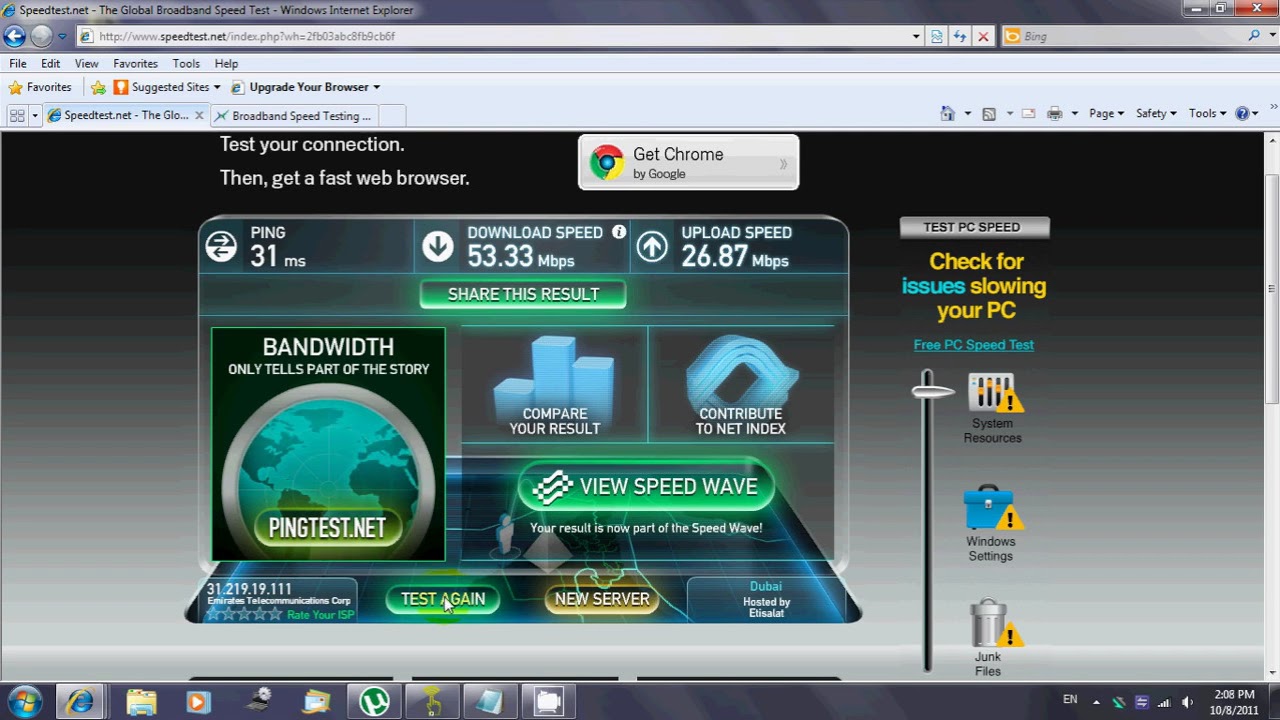Open the command bar Tools dropdown
The height and width of the screenshot is (720, 1280).
tap(1207, 114)
